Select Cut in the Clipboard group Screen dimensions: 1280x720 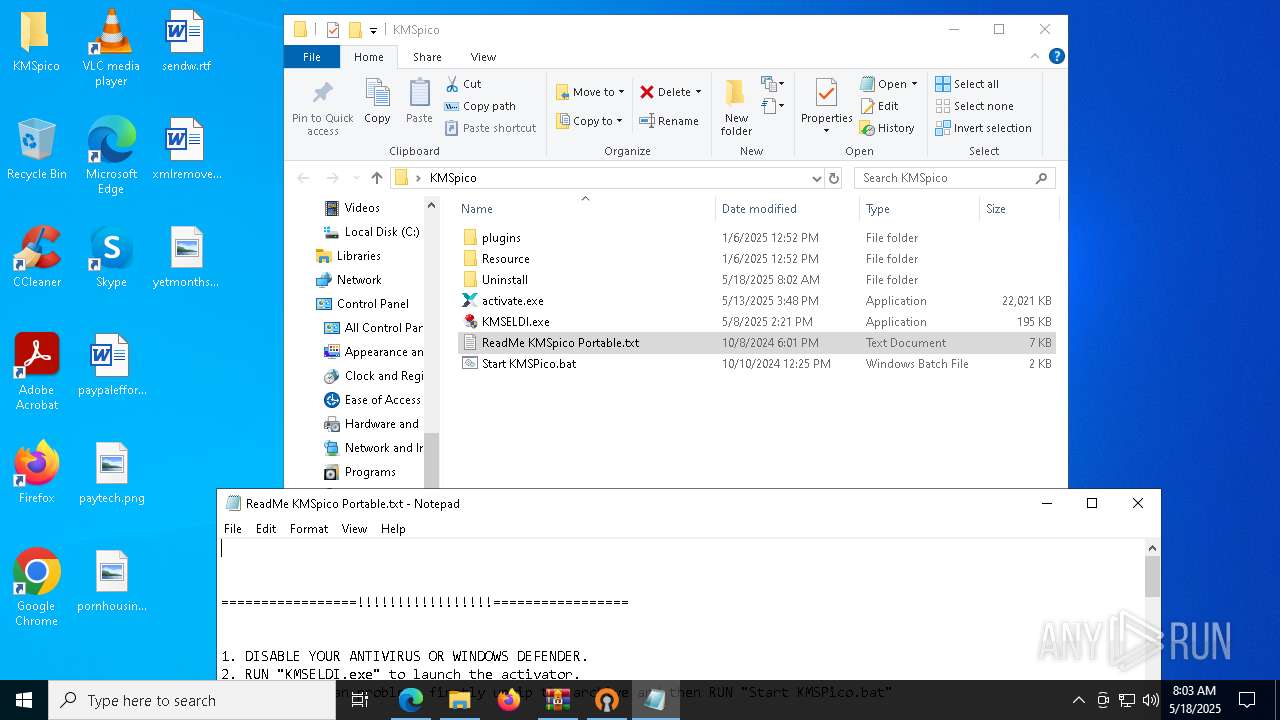[x=463, y=84]
